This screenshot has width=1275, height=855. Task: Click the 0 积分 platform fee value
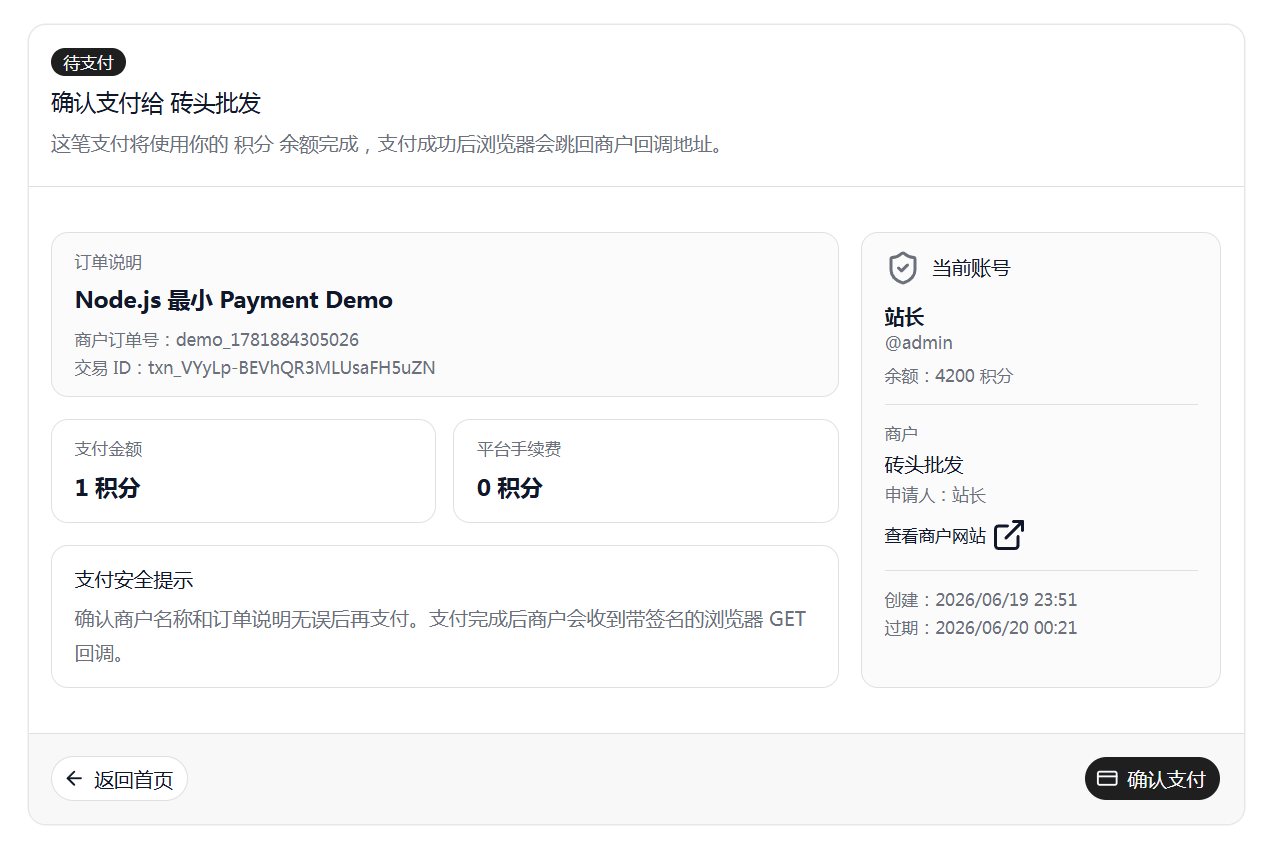(x=510, y=488)
